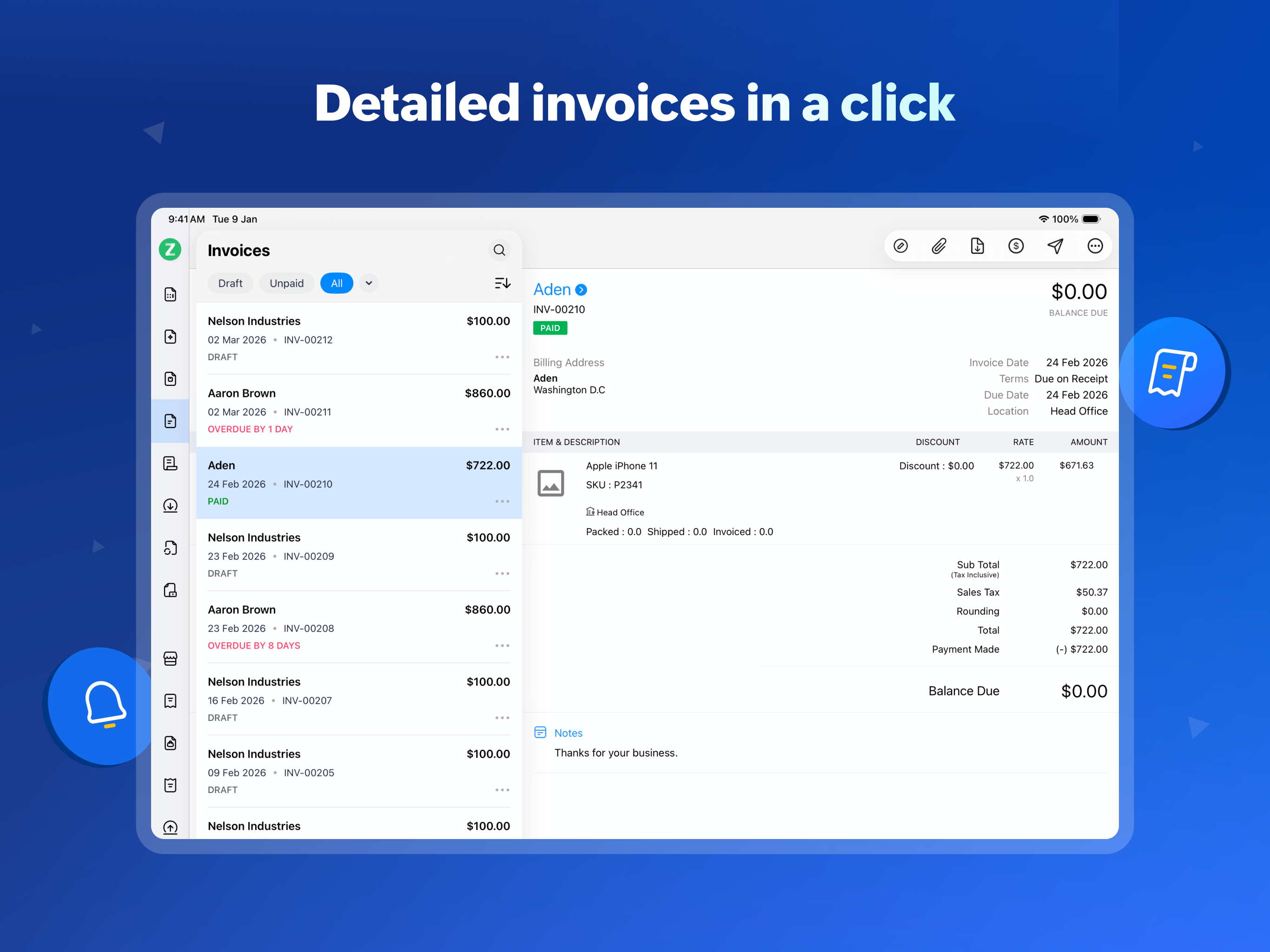Click the Wi-Fi indicator in status bar
The image size is (1270, 952).
tap(1043, 219)
